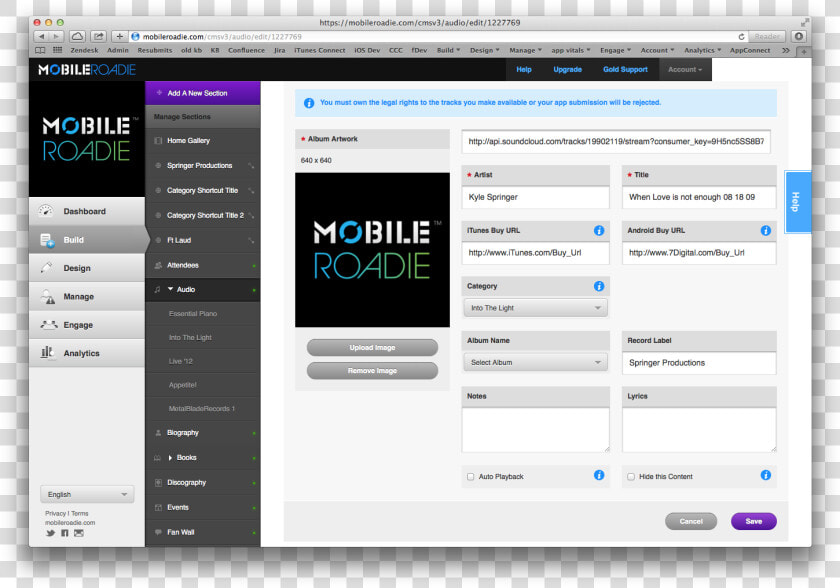This screenshot has height=588, width=840.
Task: Click the info icon beside Auto Playback
Action: pyautogui.click(x=599, y=475)
